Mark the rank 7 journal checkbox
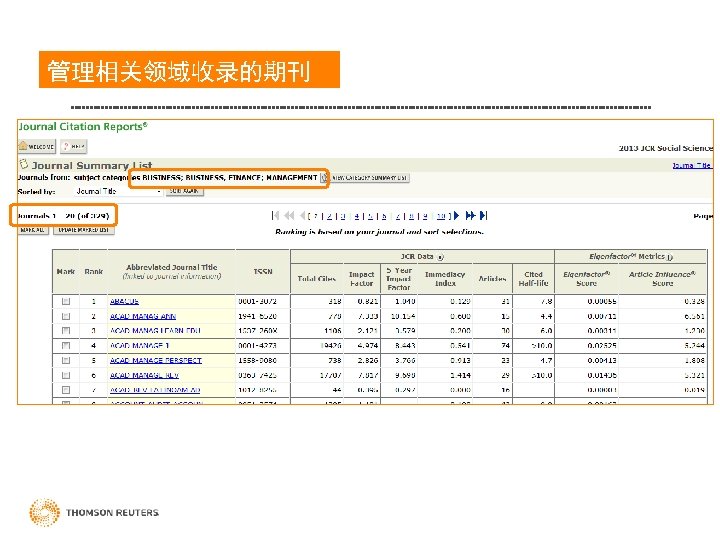 tap(66, 390)
